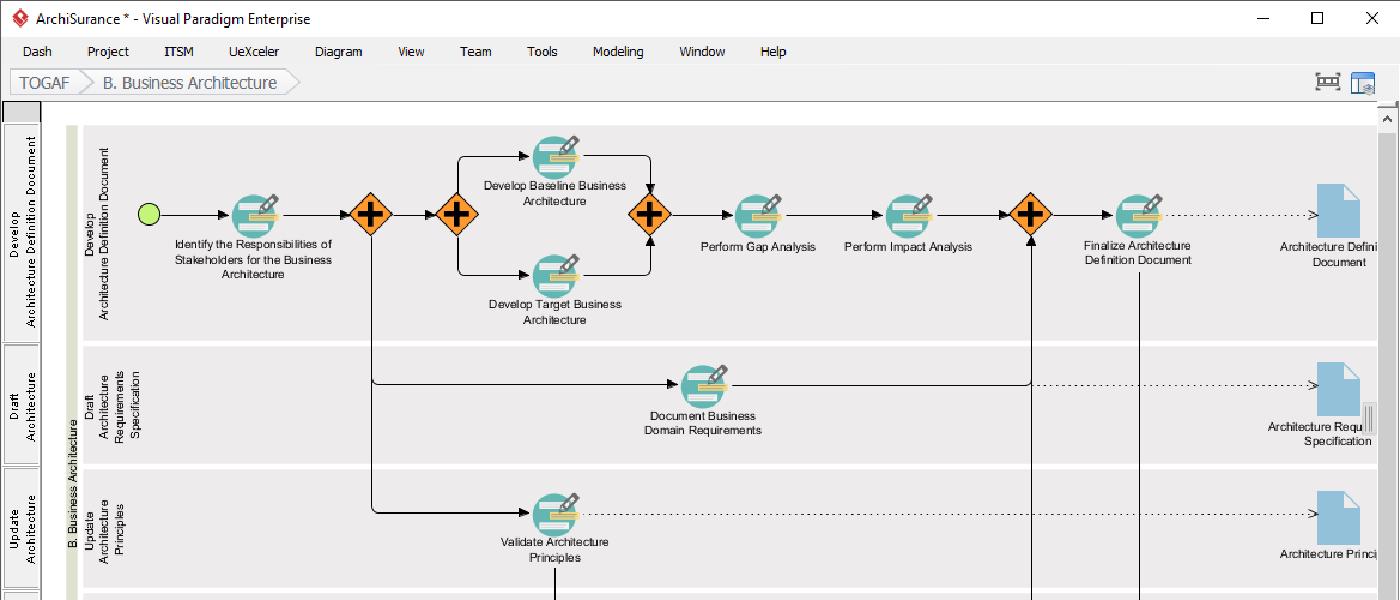Switch to the Draft Architecture side tab
1400x600 pixels.
[22, 400]
